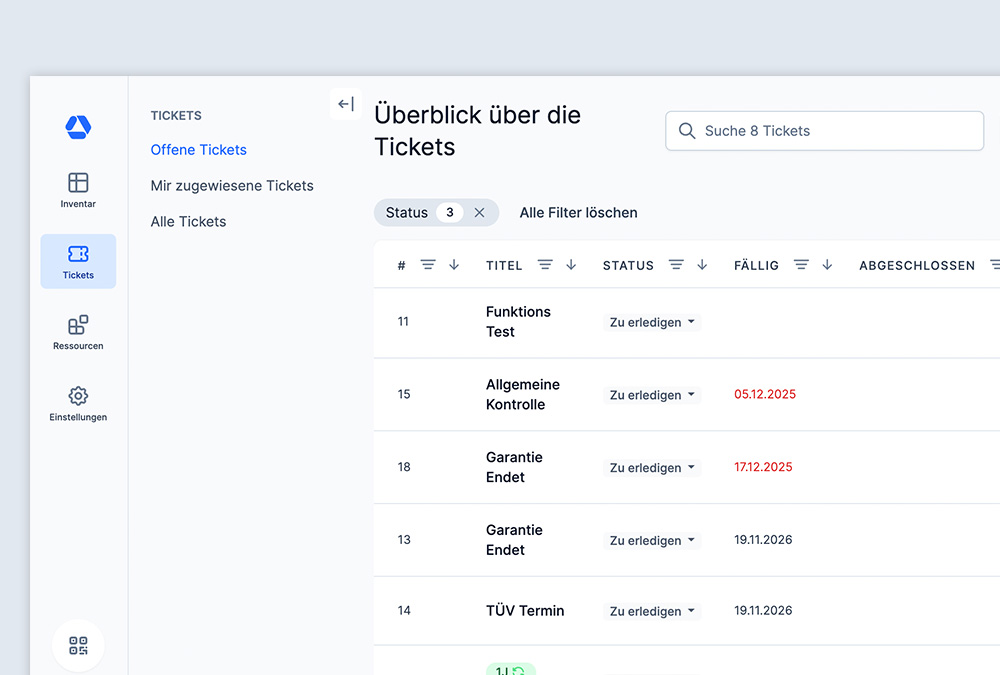Open Einstellungen via the gear icon
The image size is (1000, 675).
coord(78,403)
